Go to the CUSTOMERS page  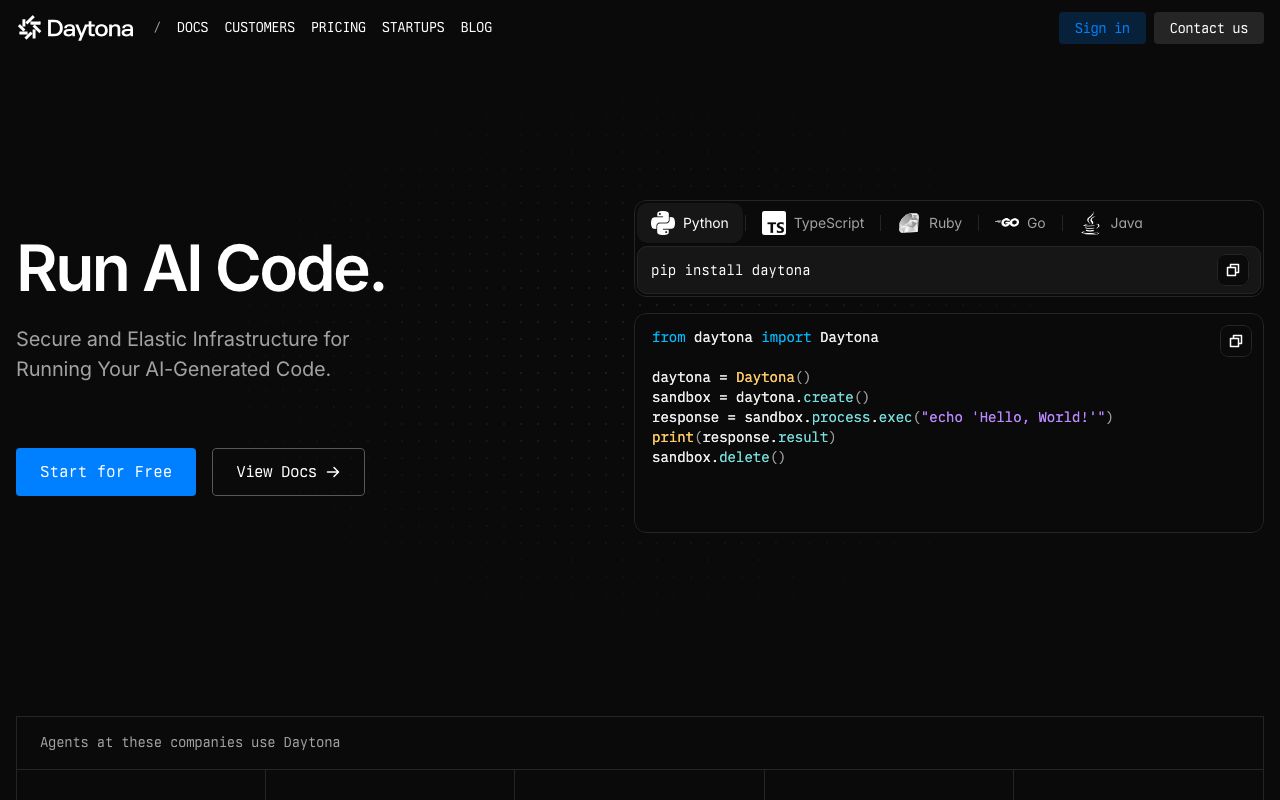[x=259, y=28]
